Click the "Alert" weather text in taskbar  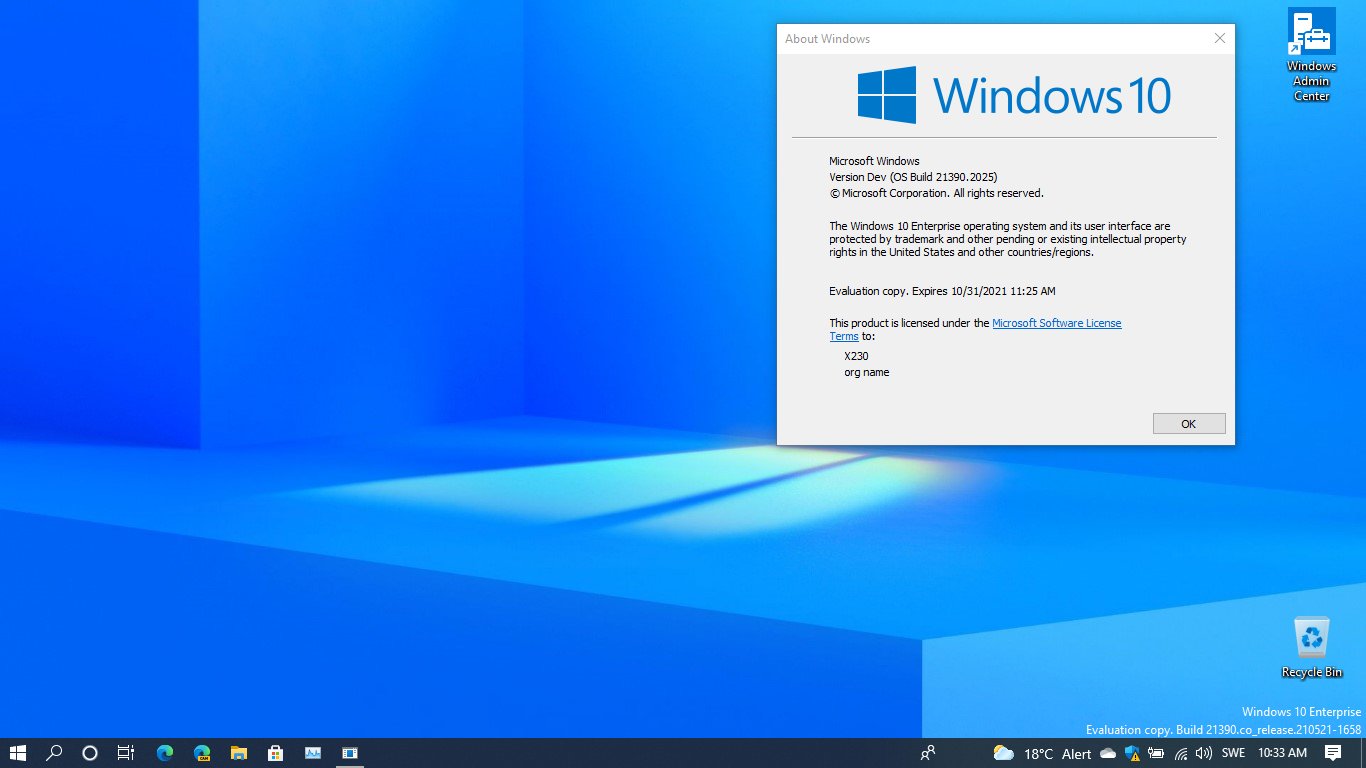click(x=1076, y=753)
